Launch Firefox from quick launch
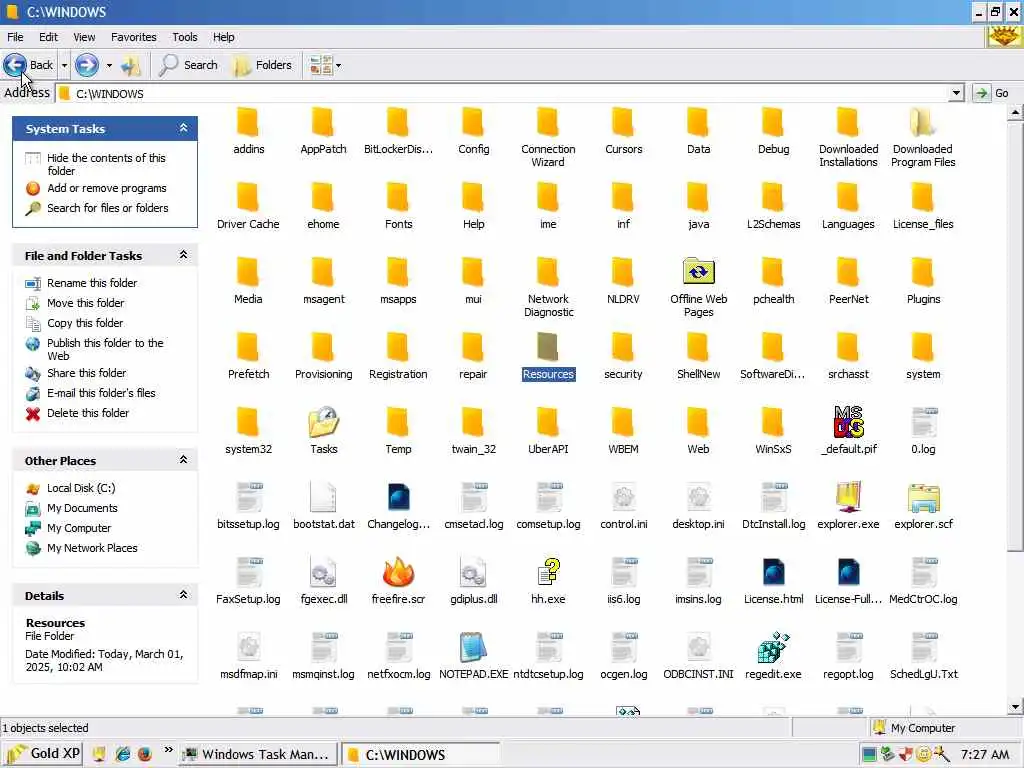This screenshot has width=1024, height=768. [x=145, y=754]
